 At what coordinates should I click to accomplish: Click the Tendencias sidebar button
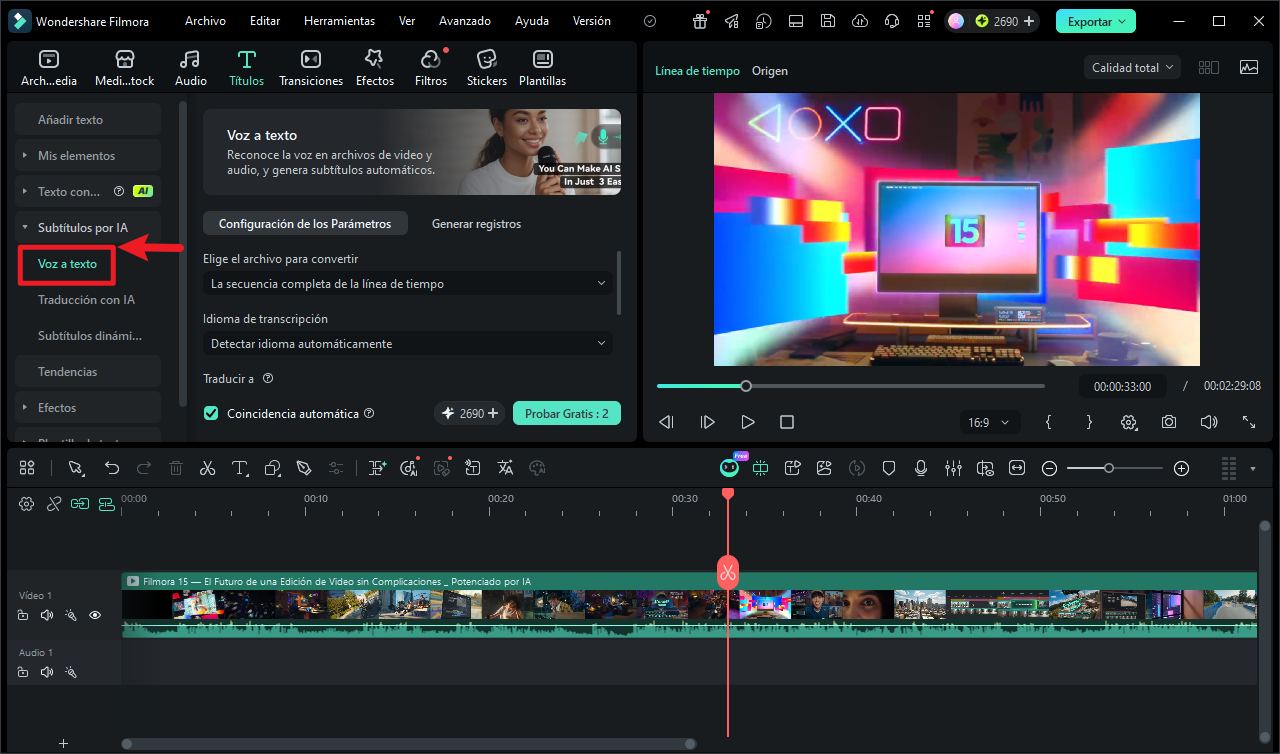88,371
